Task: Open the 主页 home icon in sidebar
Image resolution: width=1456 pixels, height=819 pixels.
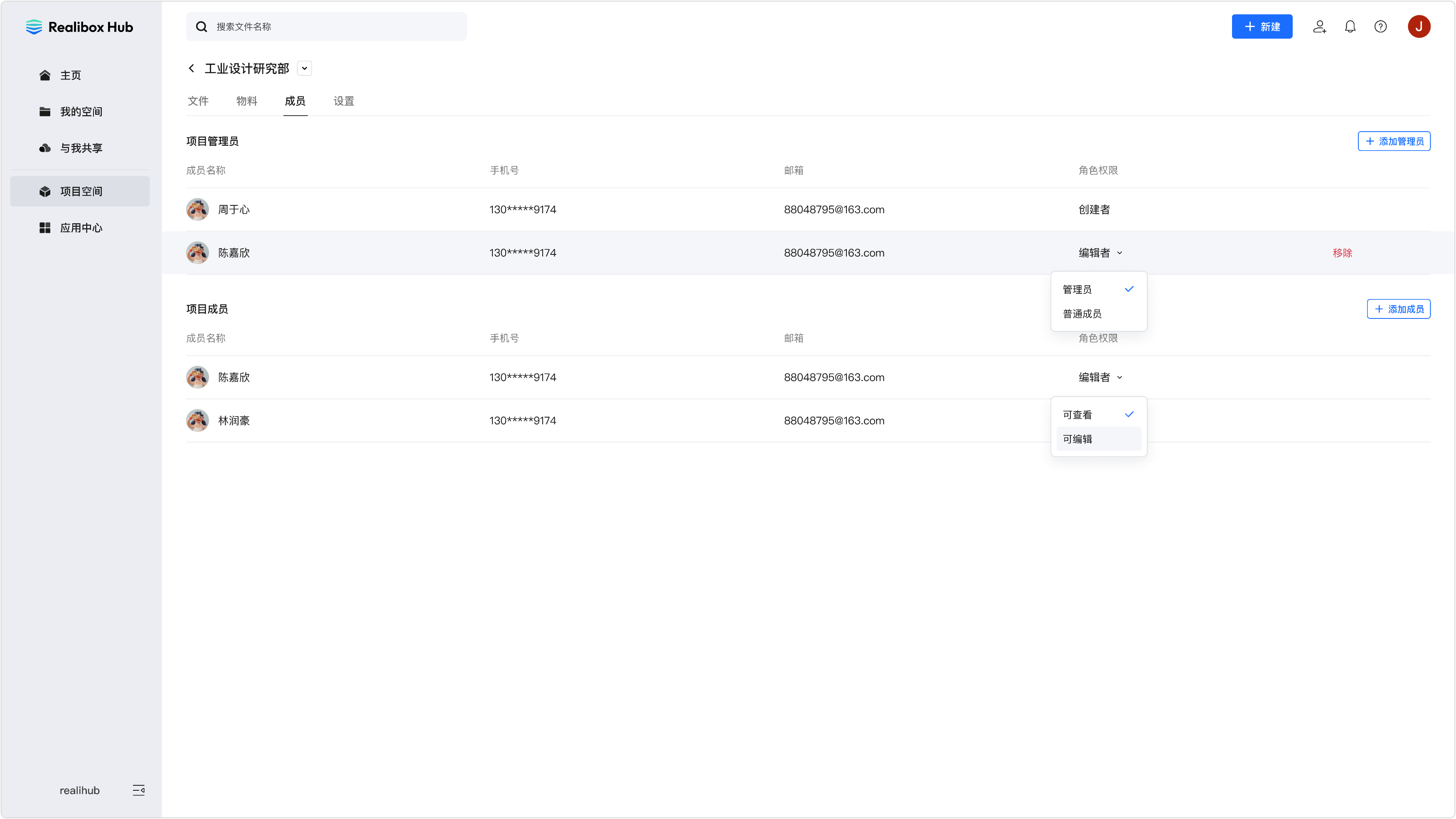Action: [44, 75]
